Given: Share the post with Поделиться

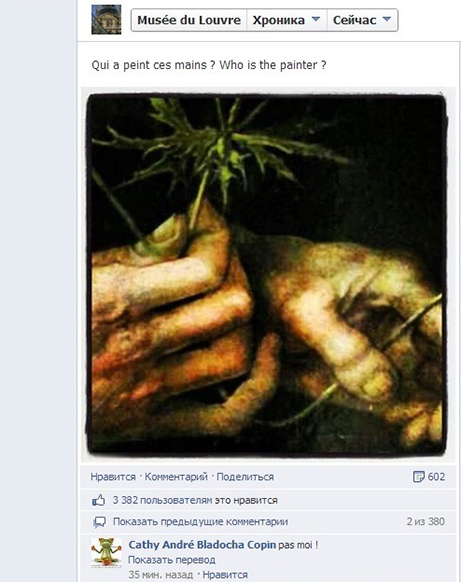Looking at the screenshot, I should coord(245,477).
